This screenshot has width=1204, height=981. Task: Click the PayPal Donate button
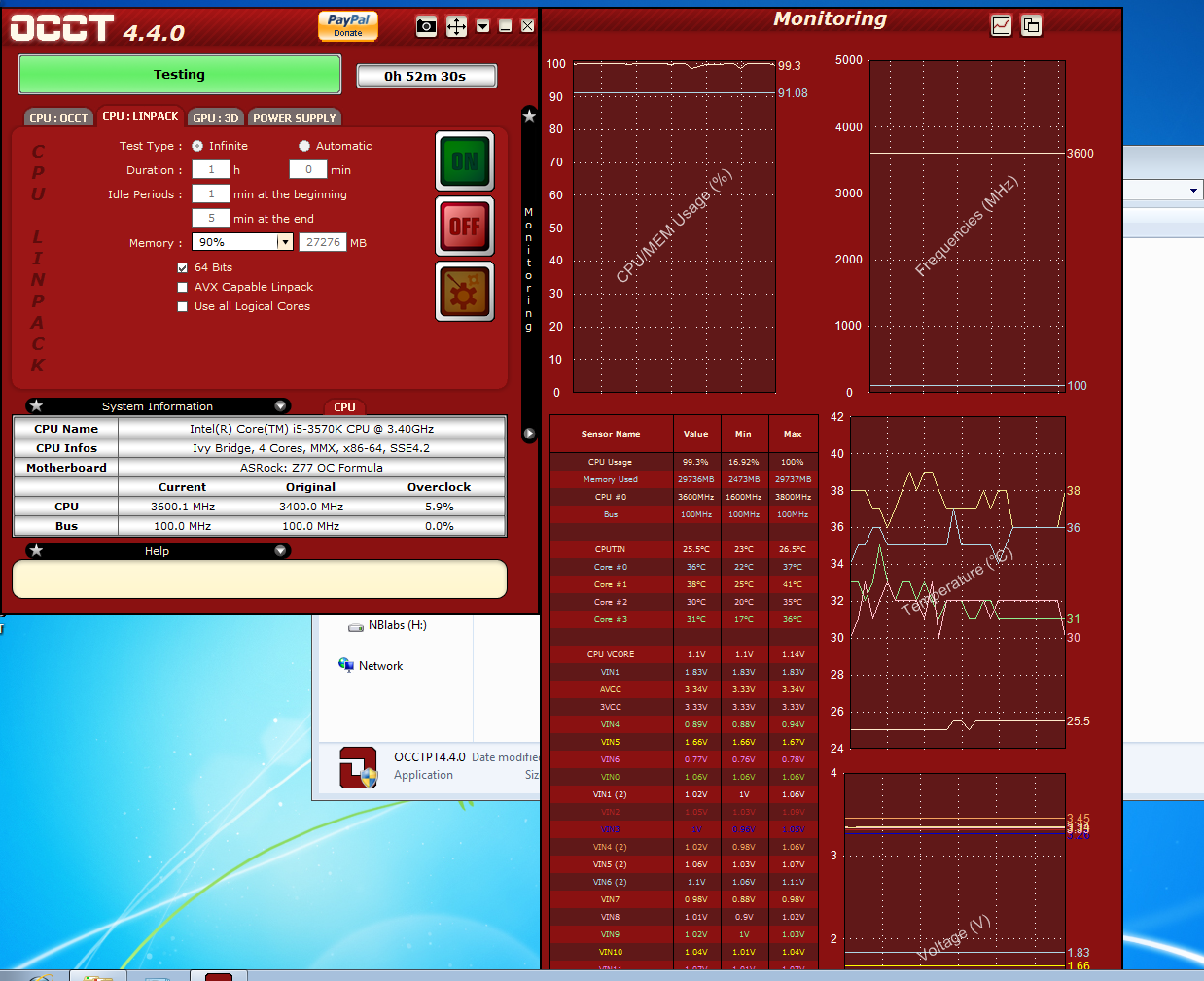click(347, 25)
